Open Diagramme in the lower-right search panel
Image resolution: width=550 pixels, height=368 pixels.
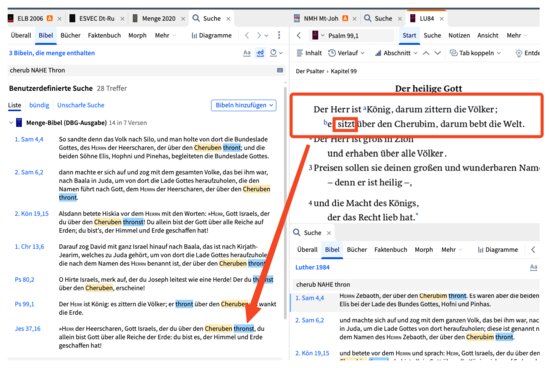click(x=498, y=250)
